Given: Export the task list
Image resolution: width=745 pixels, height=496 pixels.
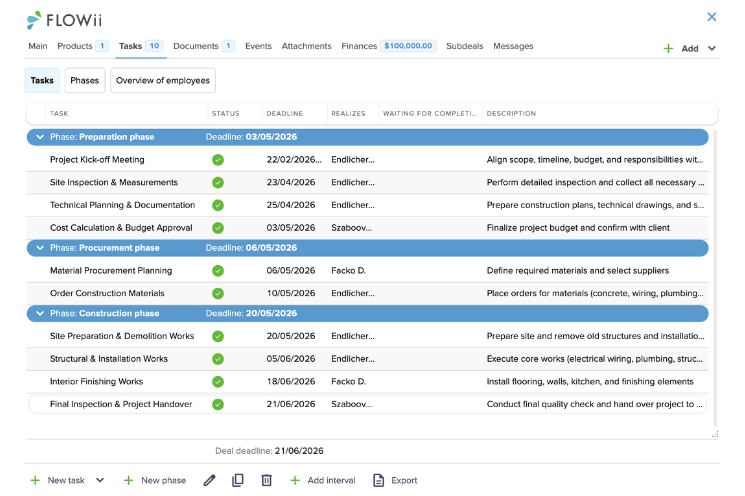Looking at the screenshot, I should [x=395, y=480].
